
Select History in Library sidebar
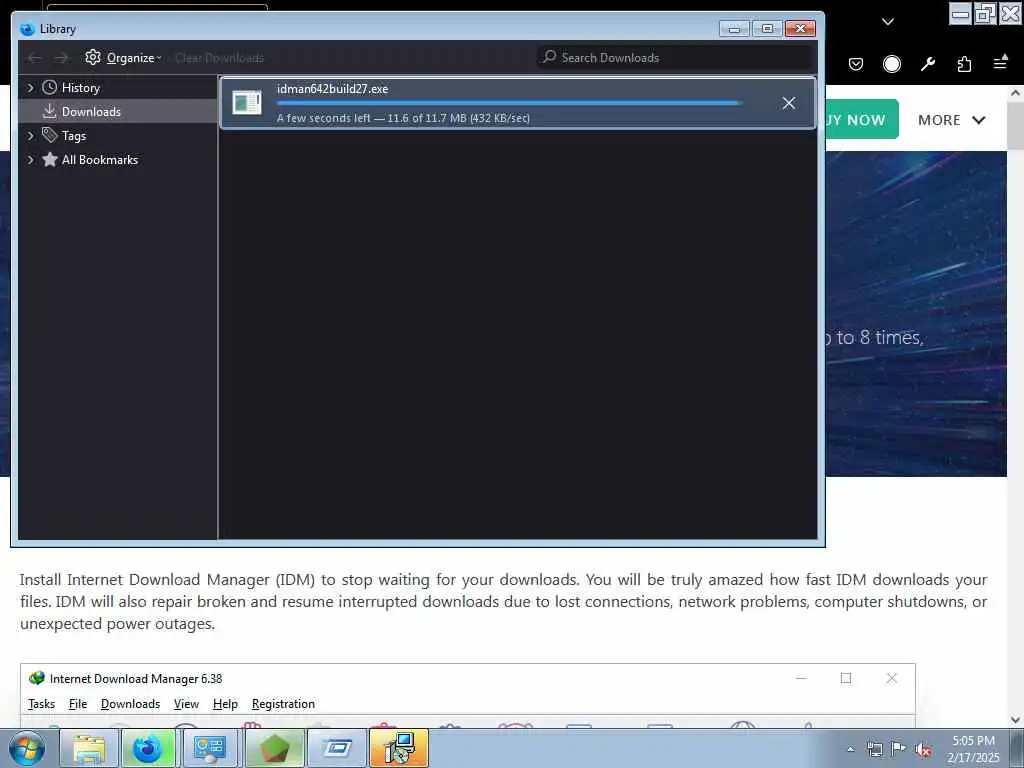80,88
